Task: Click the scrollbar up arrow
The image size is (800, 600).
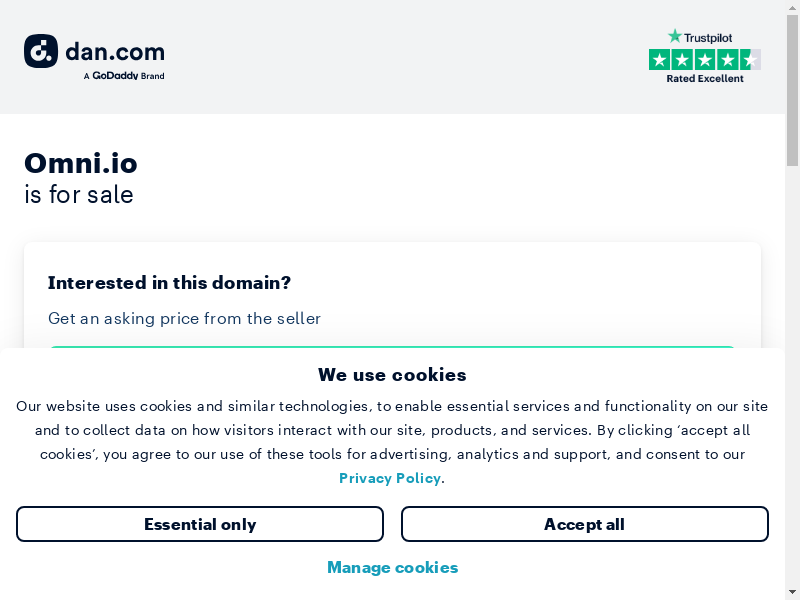Action: click(x=792, y=6)
